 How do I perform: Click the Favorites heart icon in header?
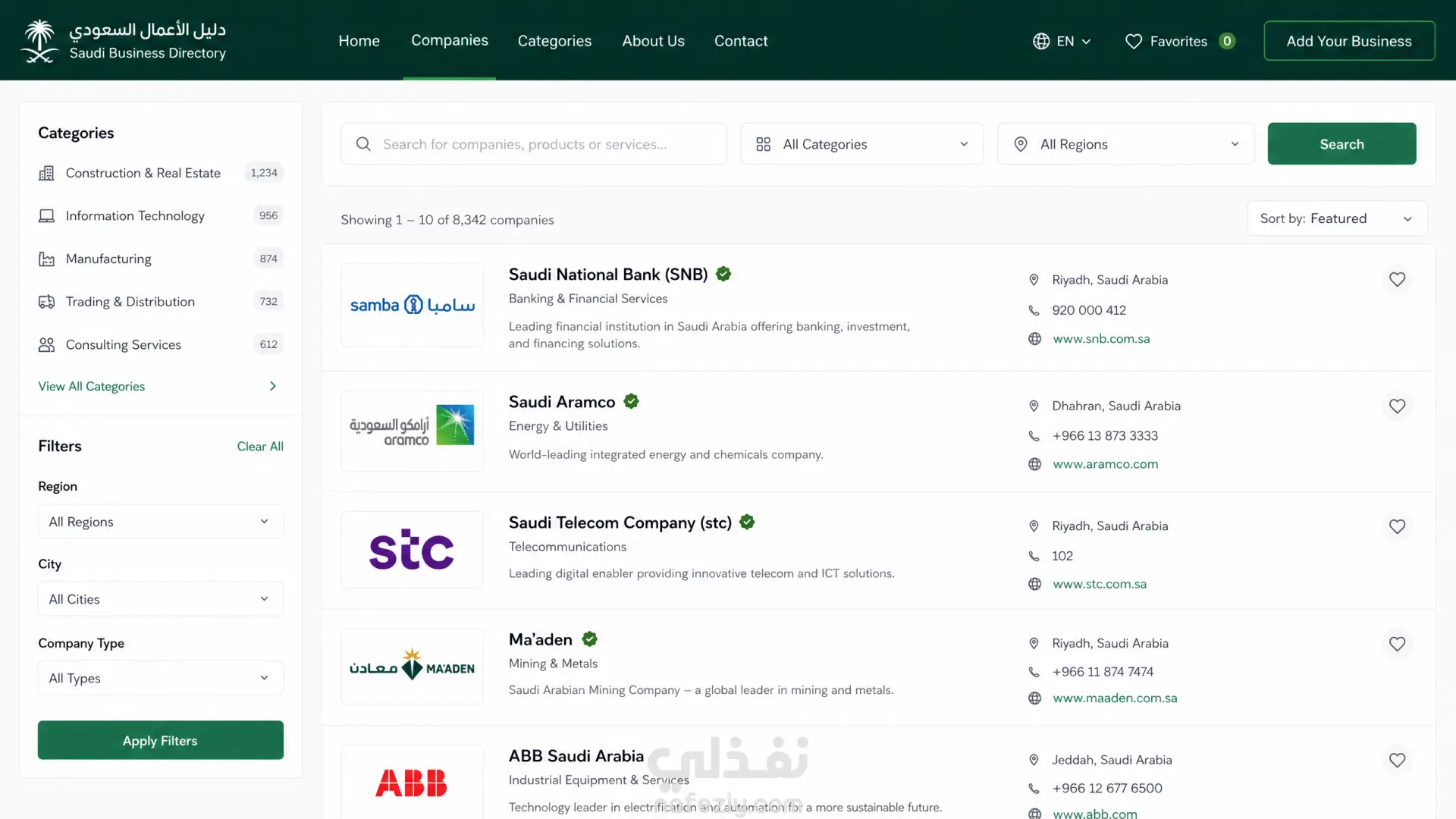pyautogui.click(x=1133, y=41)
